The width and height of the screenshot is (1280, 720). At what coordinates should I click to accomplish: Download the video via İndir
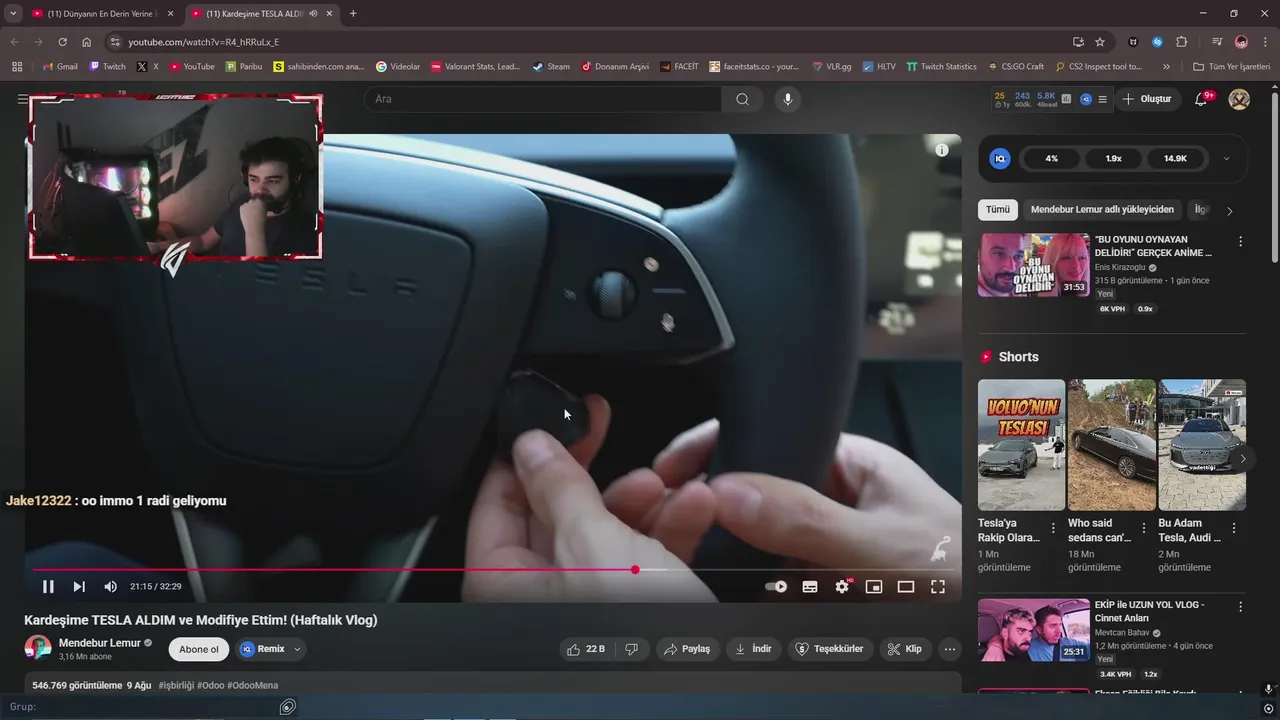coord(753,649)
